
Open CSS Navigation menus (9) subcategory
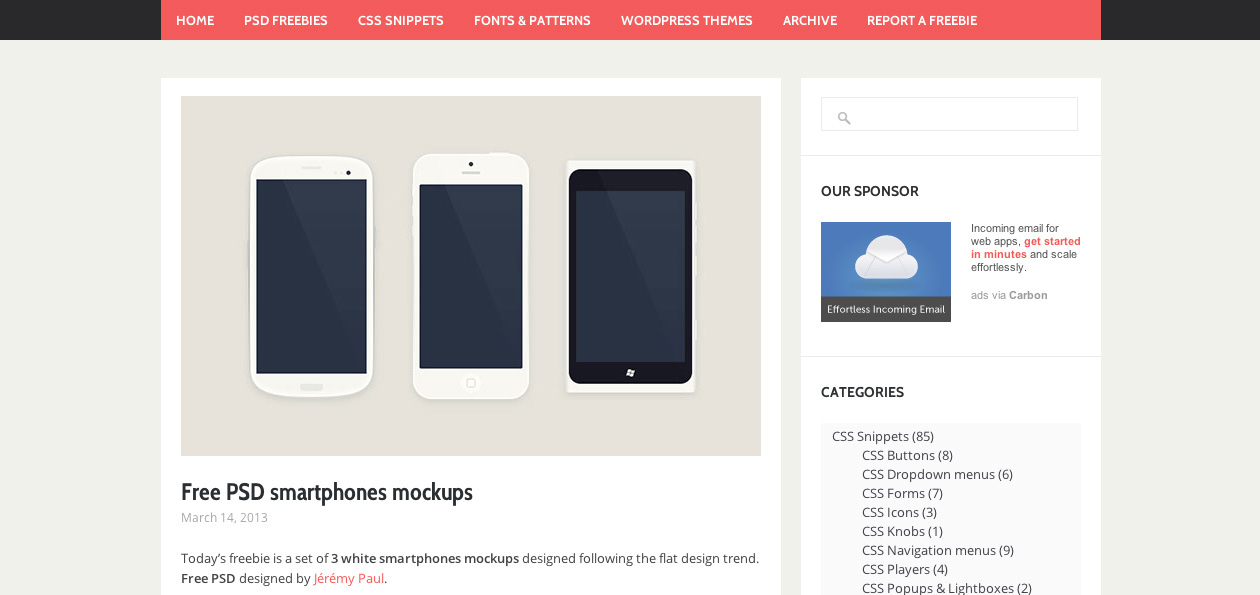pyautogui.click(x=938, y=550)
